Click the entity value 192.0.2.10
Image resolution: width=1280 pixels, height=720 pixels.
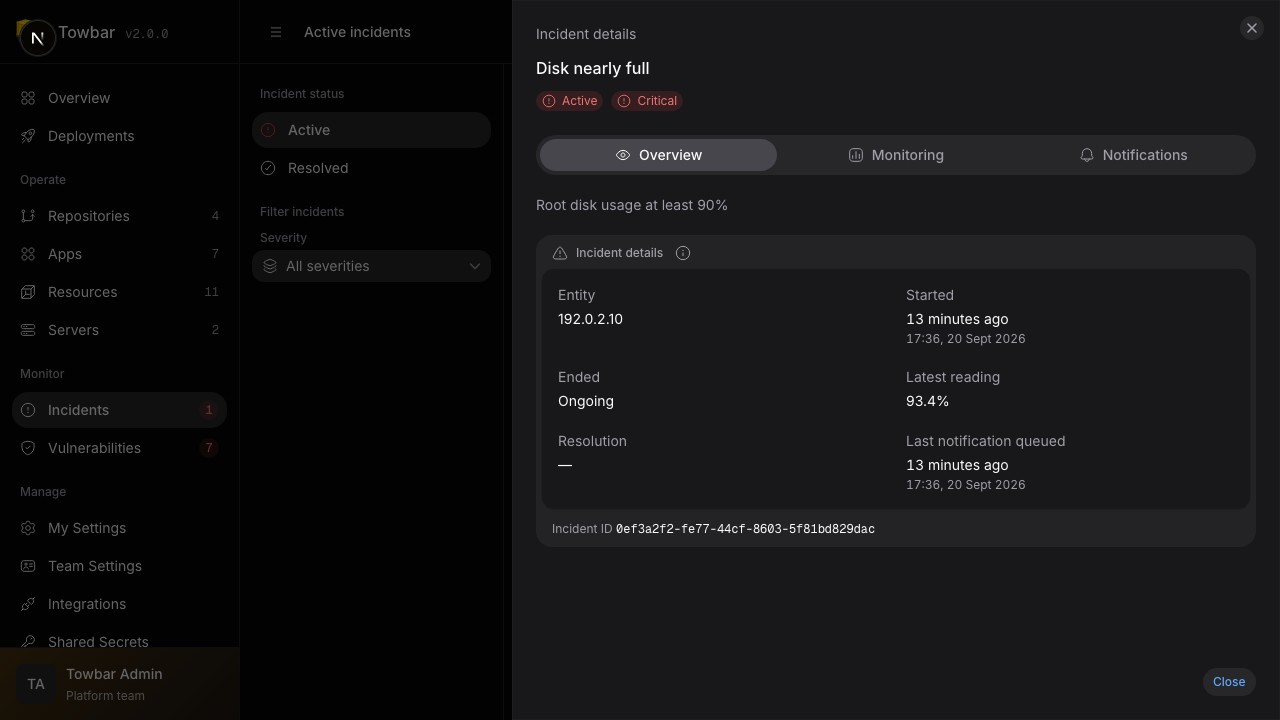[x=590, y=319]
